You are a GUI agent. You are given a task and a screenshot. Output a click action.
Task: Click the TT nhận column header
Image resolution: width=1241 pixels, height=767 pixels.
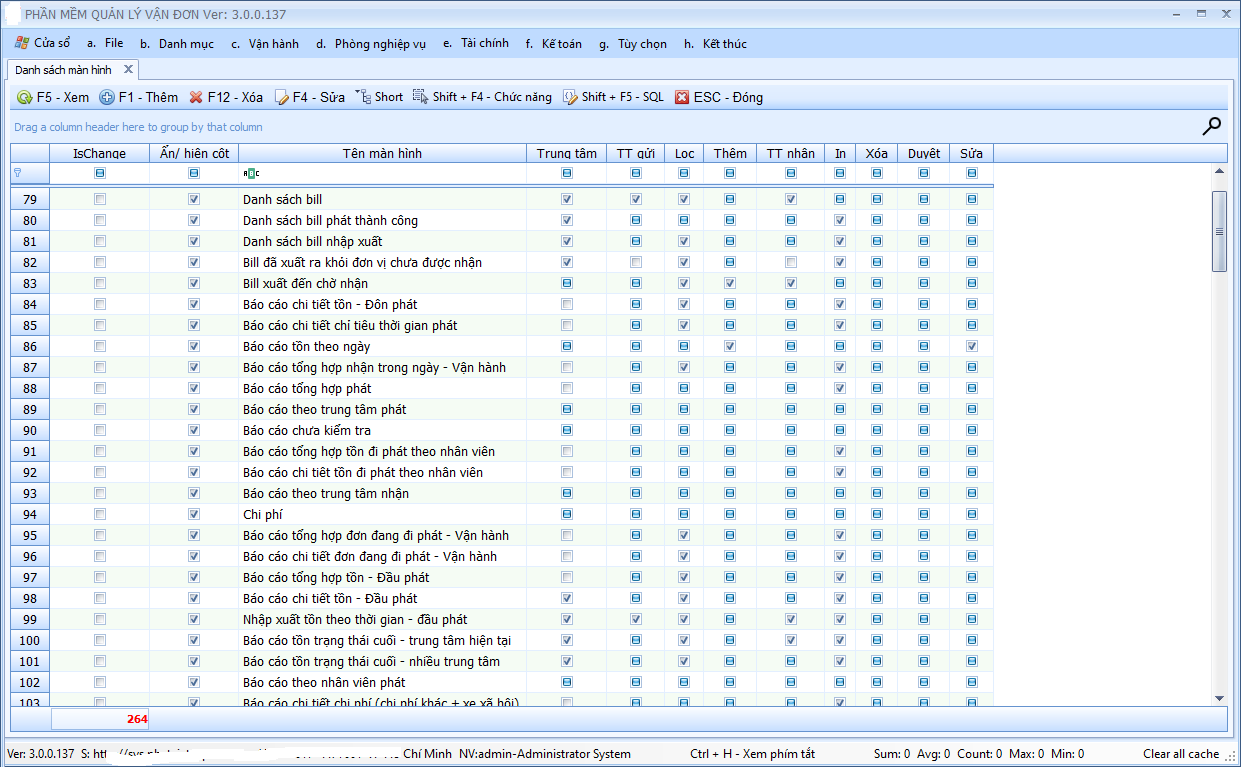click(790, 153)
